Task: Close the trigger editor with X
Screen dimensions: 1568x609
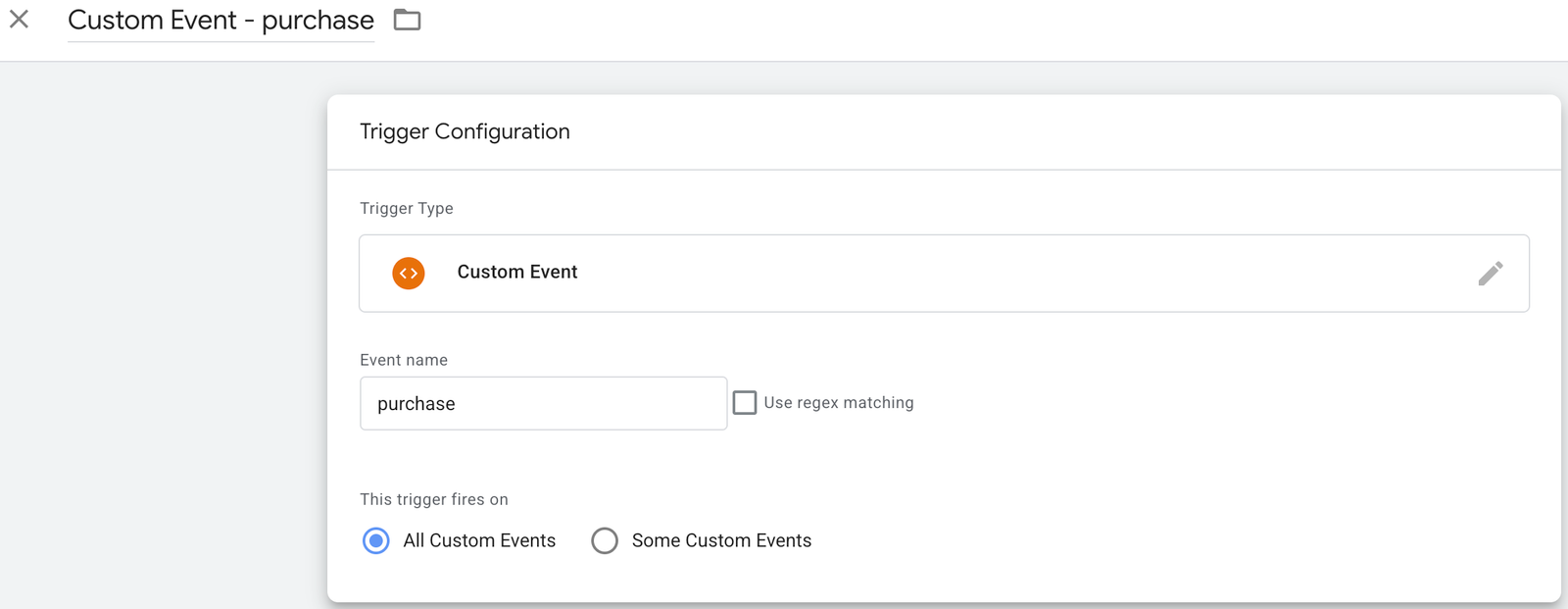Action: pos(19,19)
